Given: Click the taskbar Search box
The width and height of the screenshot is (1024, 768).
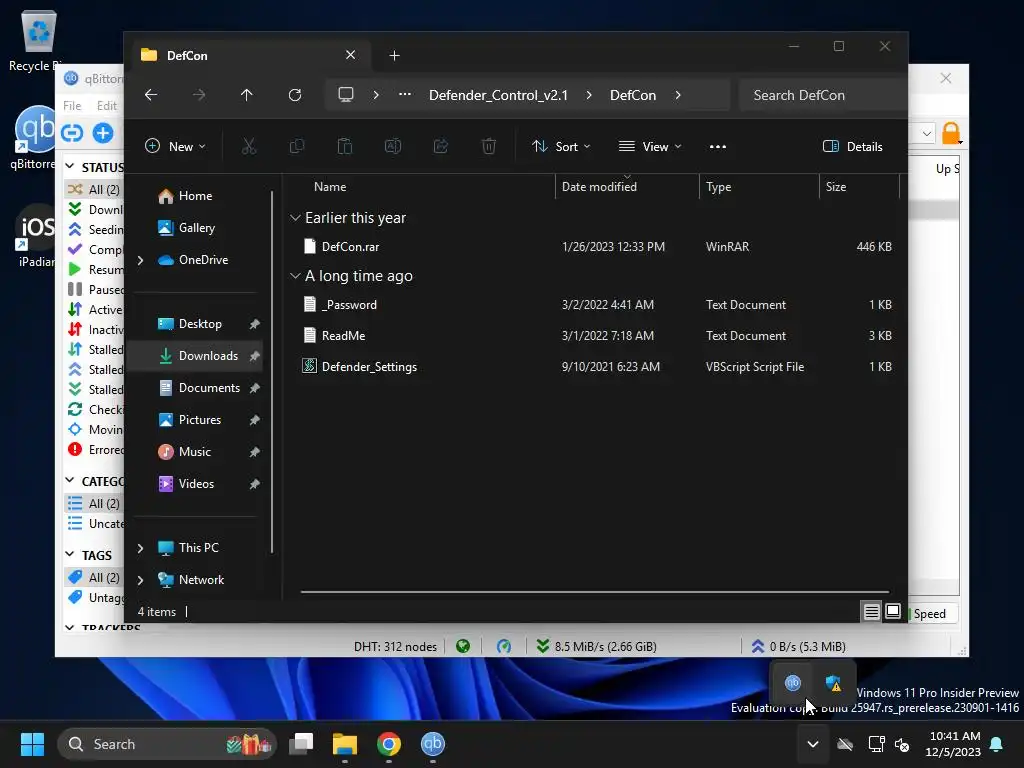Looking at the screenshot, I should point(167,744).
